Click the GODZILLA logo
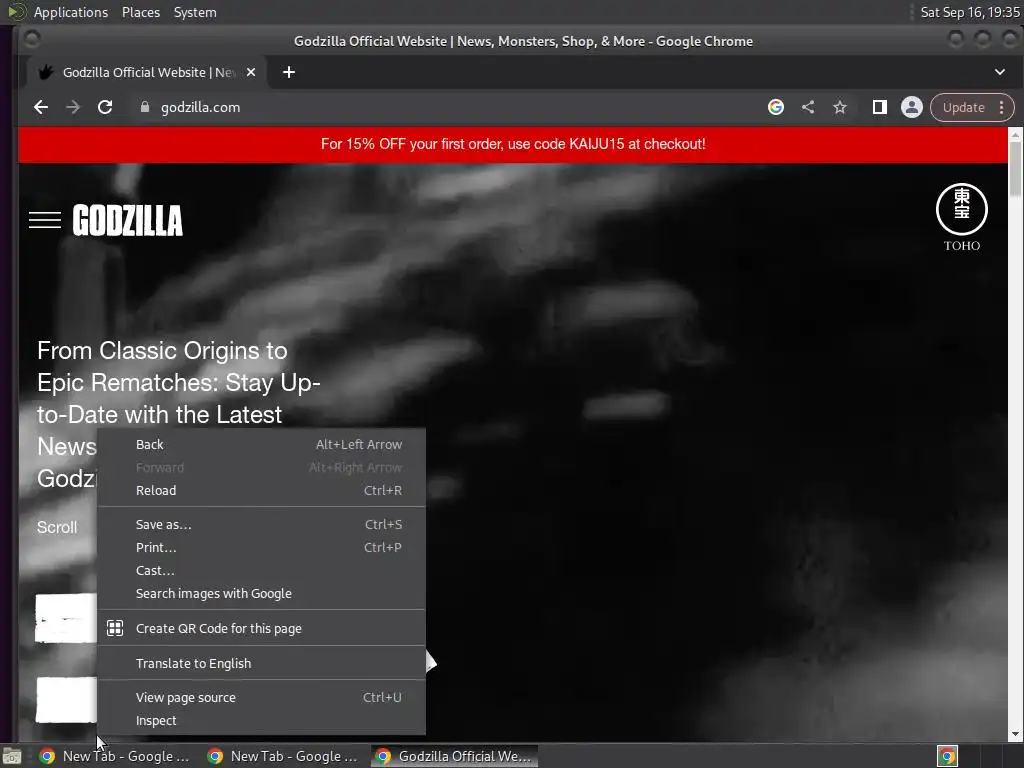The width and height of the screenshot is (1024, 768). [x=127, y=220]
